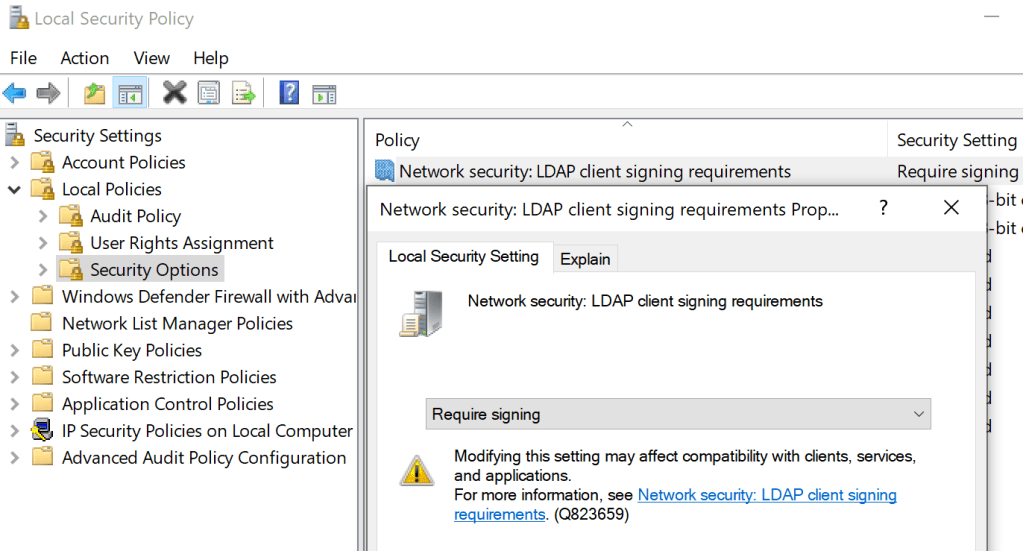Click the Policy column header
Viewport: 1023px width, 551px height.
[x=397, y=141]
